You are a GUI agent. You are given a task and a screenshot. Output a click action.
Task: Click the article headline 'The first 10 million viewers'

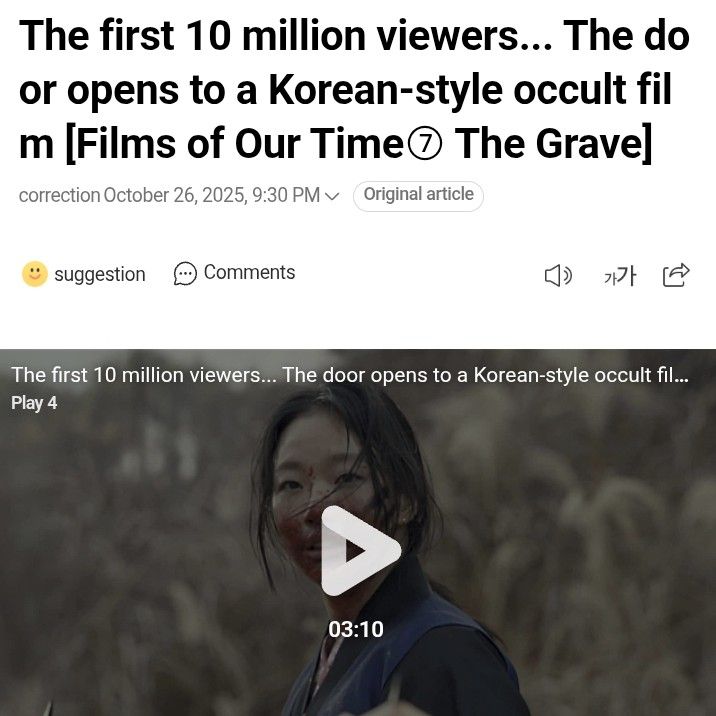[x=285, y=36]
